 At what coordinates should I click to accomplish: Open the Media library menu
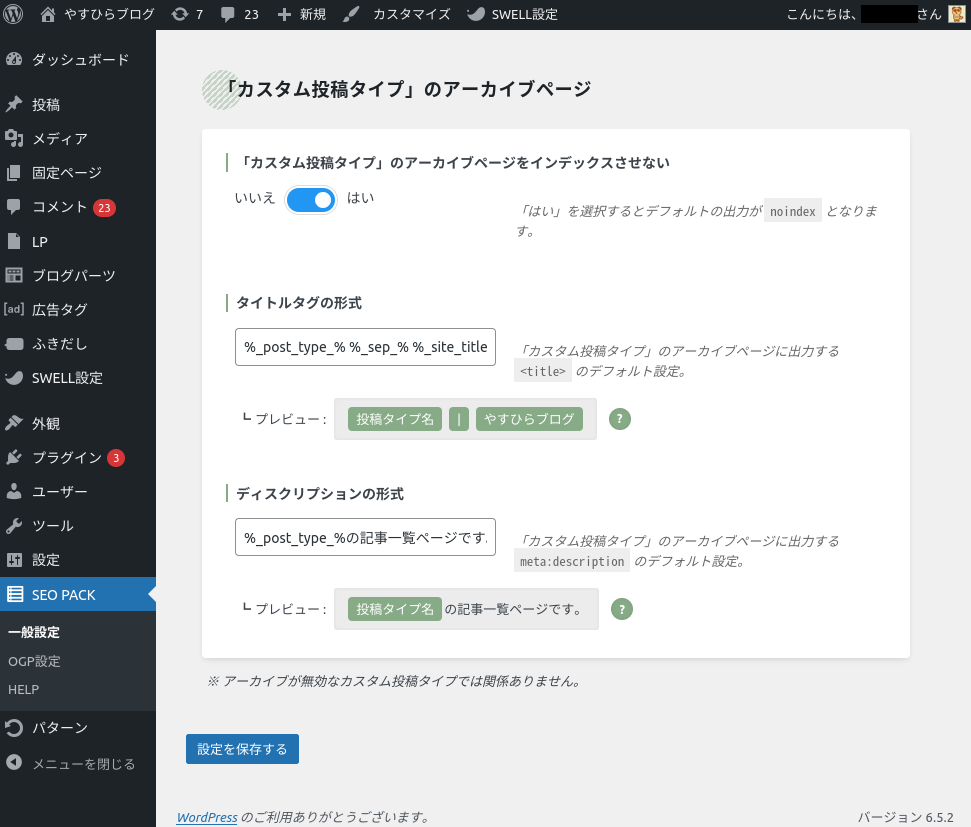(x=59, y=139)
